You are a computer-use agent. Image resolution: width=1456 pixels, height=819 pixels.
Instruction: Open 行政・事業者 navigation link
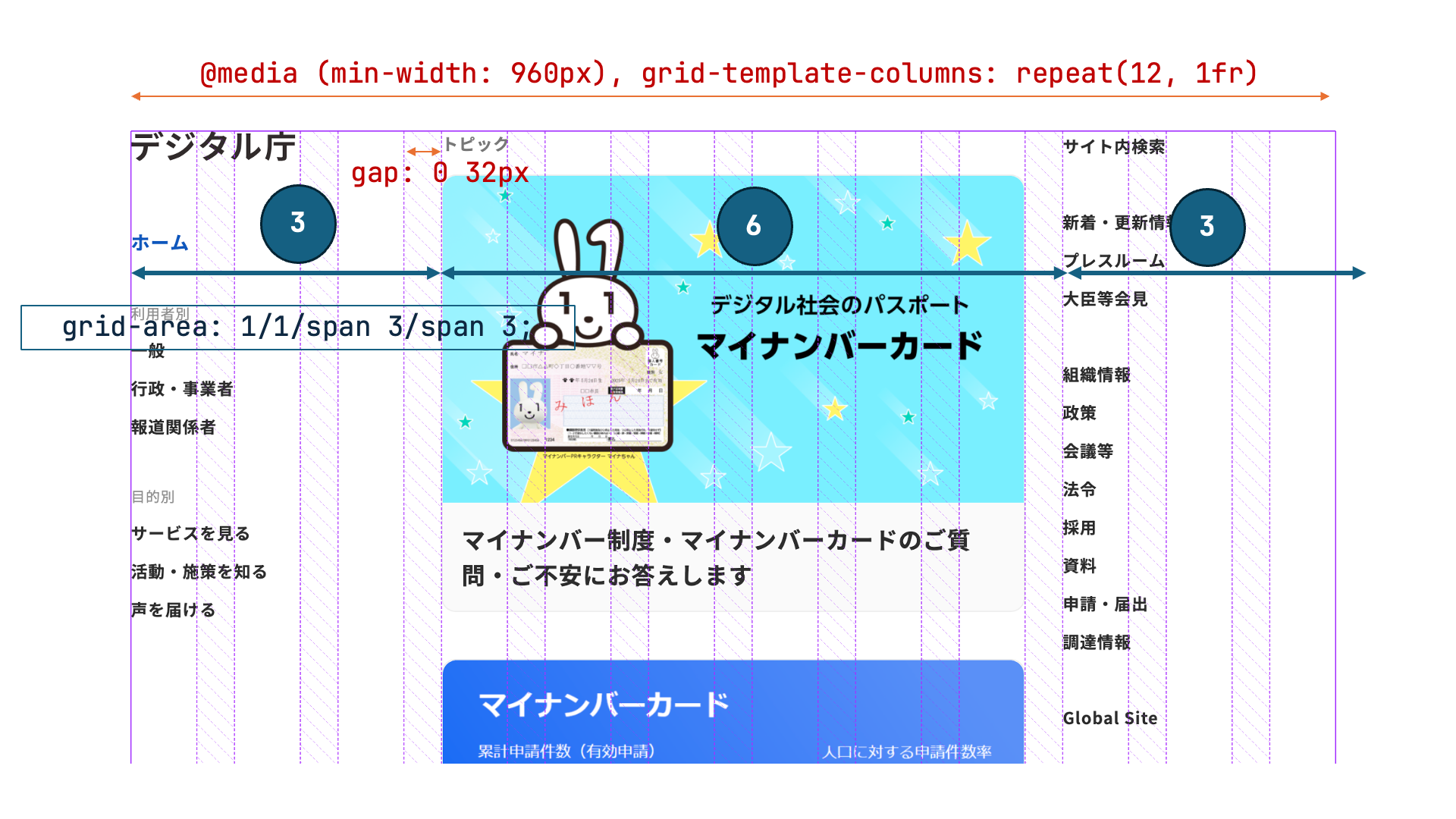[x=182, y=390]
